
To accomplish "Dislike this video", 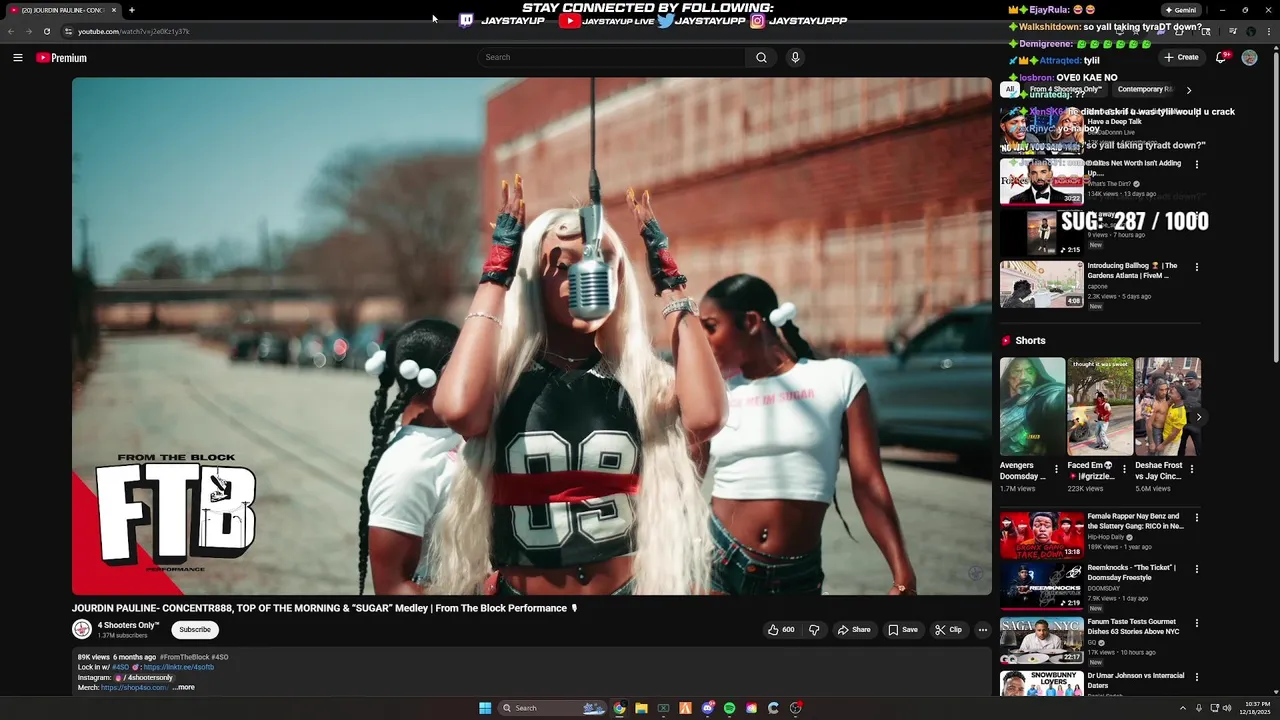I will (814, 630).
